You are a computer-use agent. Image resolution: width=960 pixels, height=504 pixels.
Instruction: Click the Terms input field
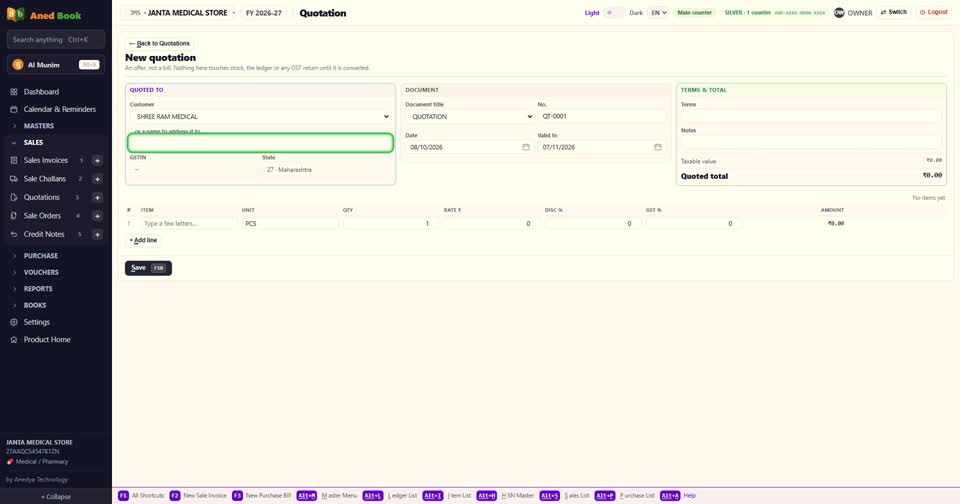[x=811, y=116]
